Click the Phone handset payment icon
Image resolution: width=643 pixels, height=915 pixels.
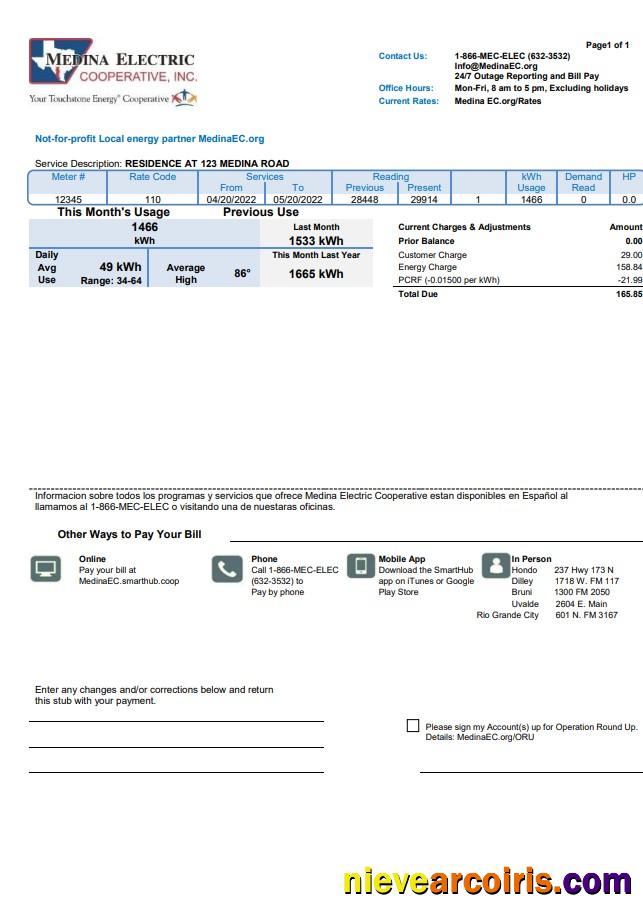227,569
